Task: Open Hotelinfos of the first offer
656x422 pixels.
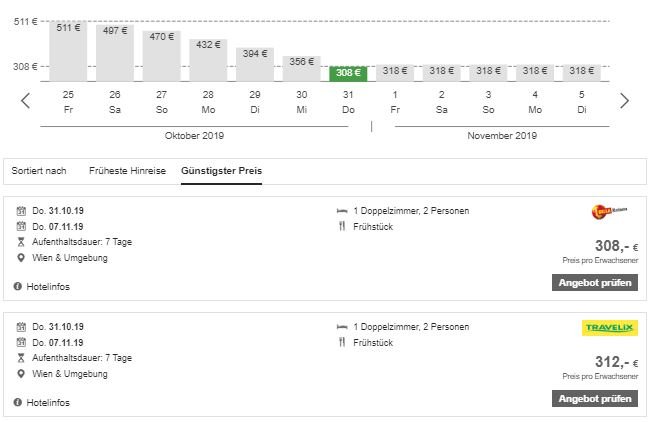Action: 47,287
